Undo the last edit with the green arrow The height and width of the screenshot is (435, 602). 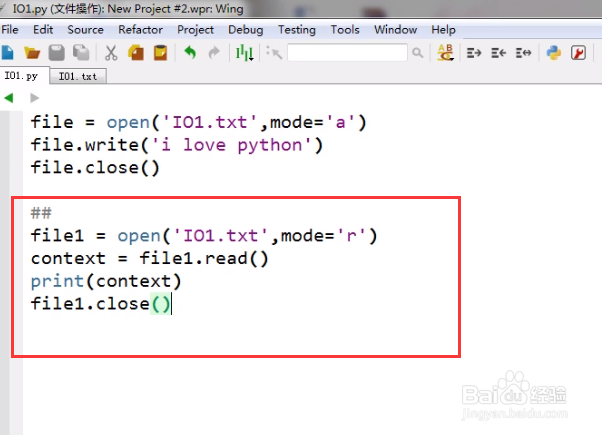pos(190,52)
